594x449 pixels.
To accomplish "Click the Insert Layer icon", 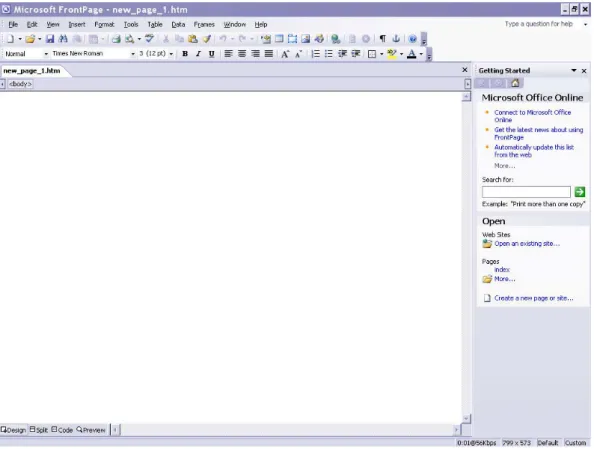I will pyautogui.click(x=292, y=39).
